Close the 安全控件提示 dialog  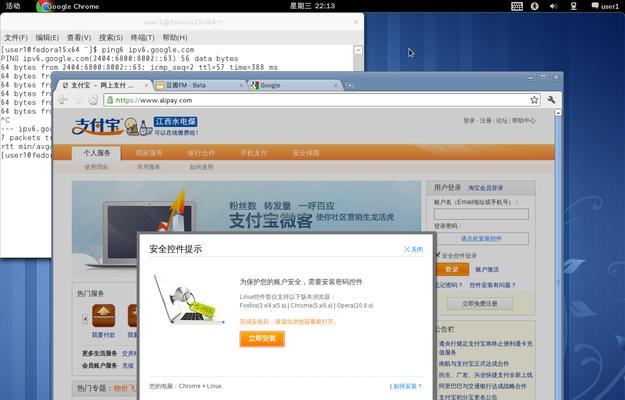point(413,249)
